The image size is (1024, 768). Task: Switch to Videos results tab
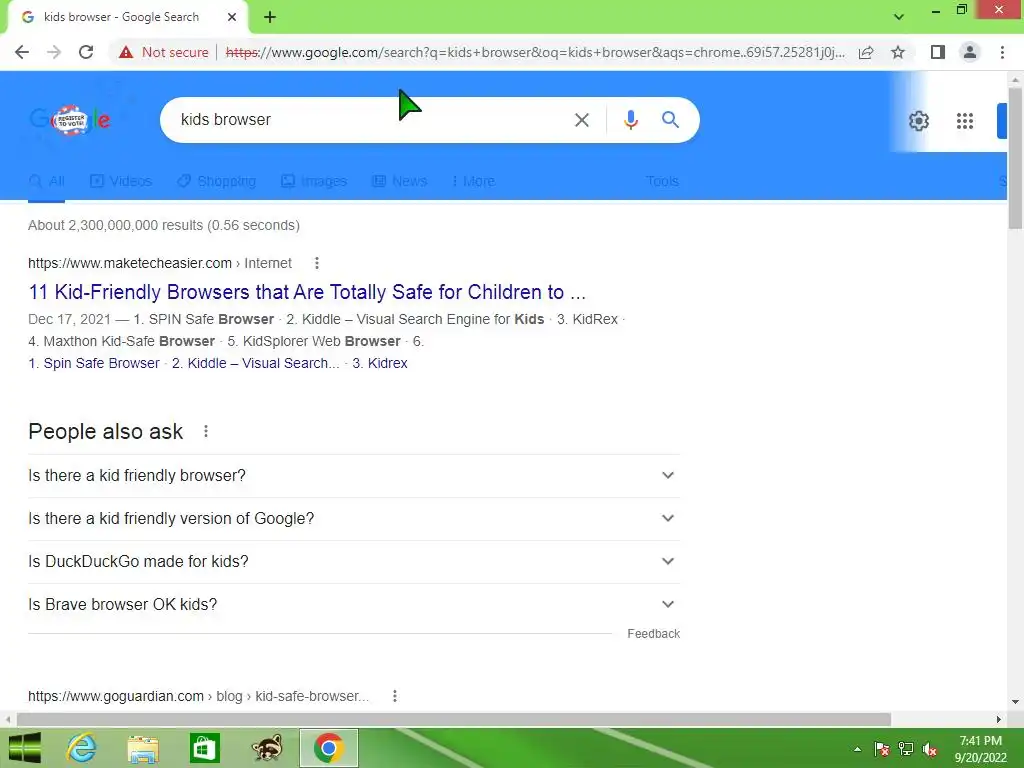tap(121, 181)
